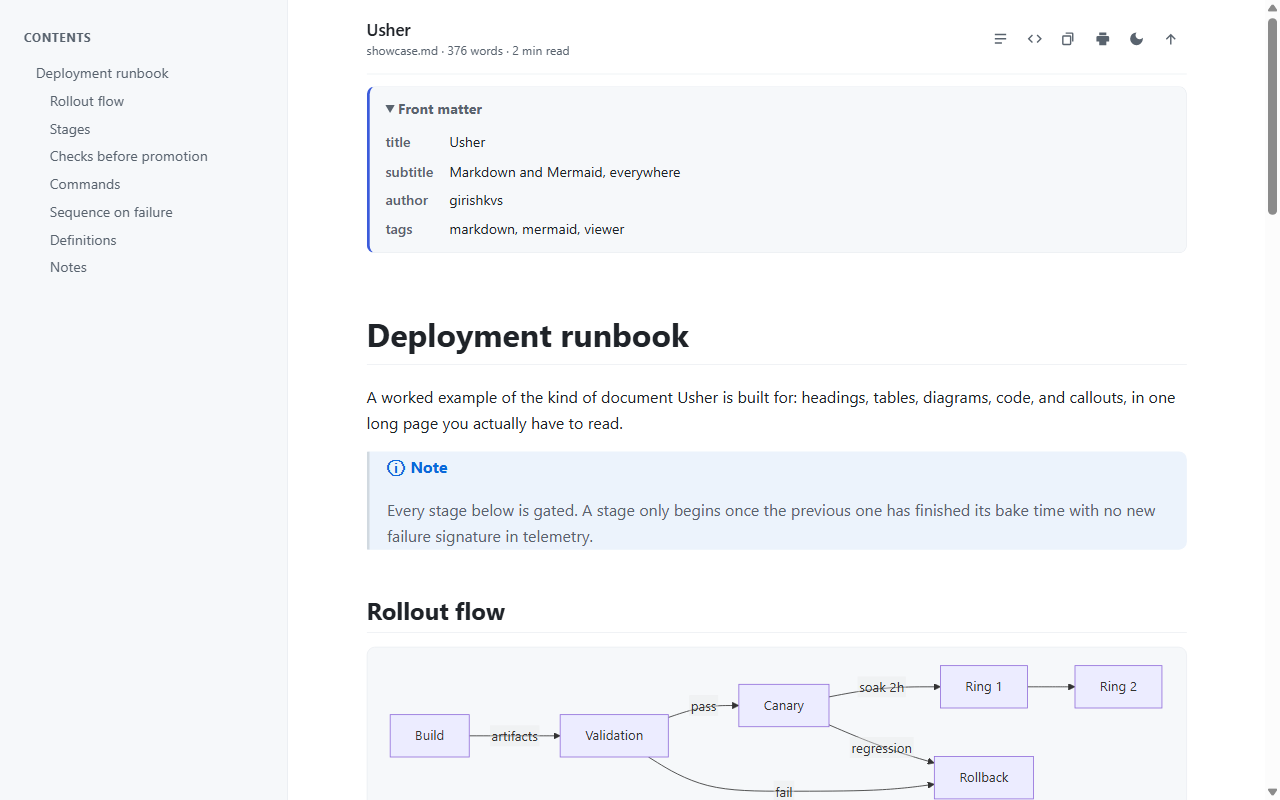
Task: Click the Canary node in the flowchart
Action: point(784,706)
